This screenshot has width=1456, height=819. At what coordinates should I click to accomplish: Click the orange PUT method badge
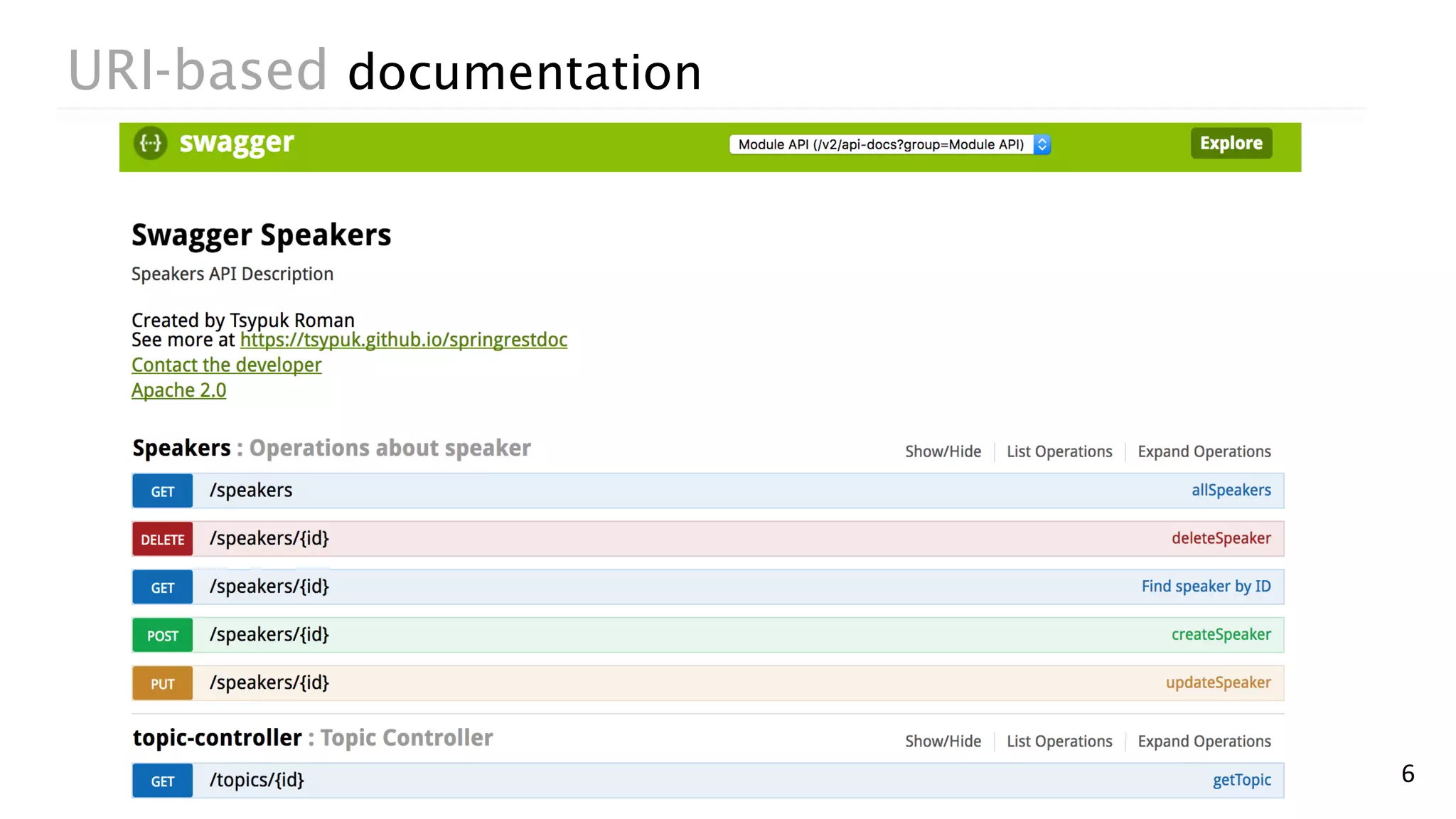coord(163,683)
